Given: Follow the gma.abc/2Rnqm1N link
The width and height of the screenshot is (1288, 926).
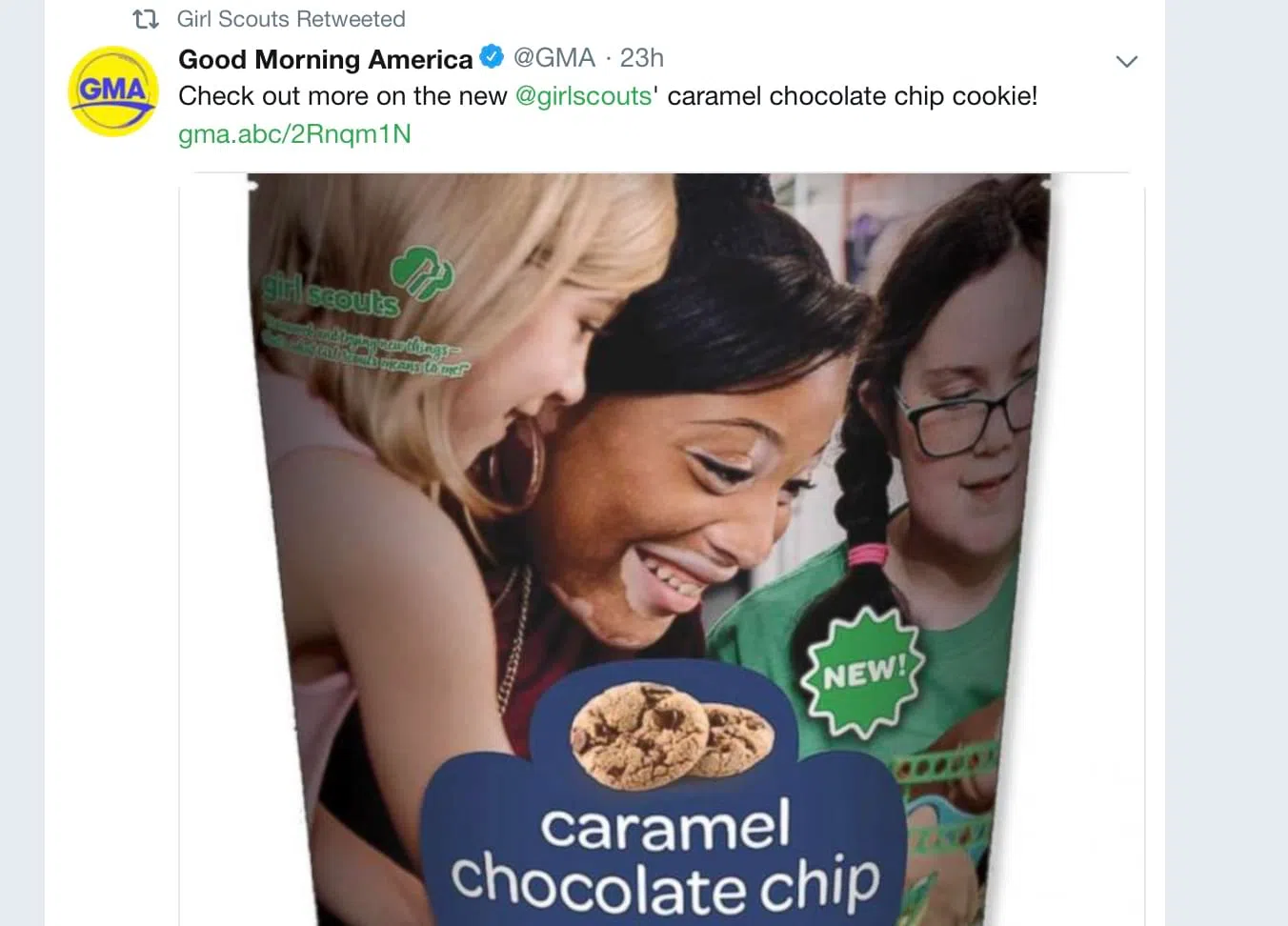Looking at the screenshot, I should coord(294,134).
